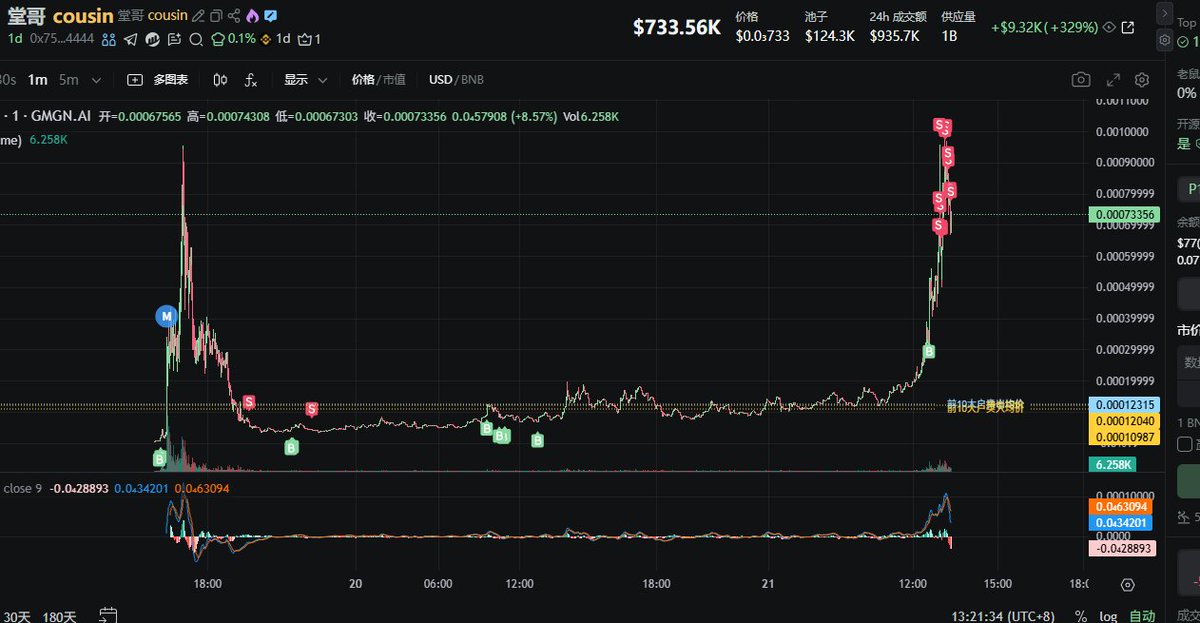Open the Telegram link icon
Viewport: 1200px width, 623px height.
(131, 39)
